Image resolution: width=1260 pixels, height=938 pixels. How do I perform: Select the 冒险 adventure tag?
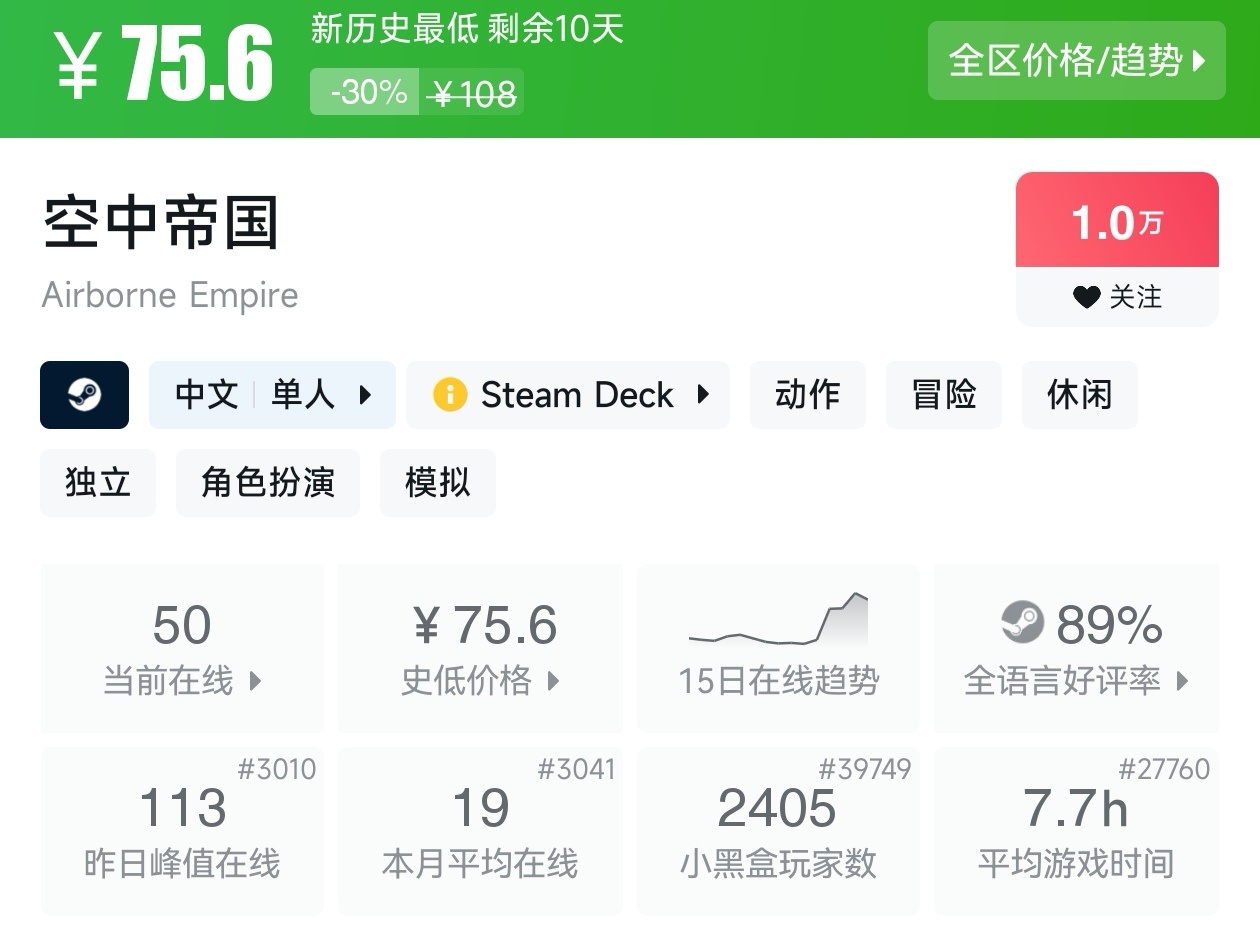click(943, 395)
